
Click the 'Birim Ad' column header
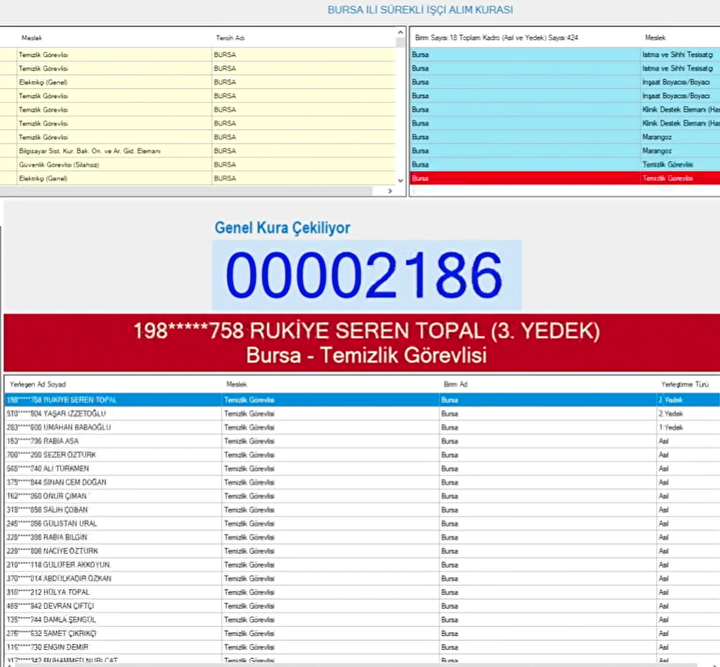[455, 384]
